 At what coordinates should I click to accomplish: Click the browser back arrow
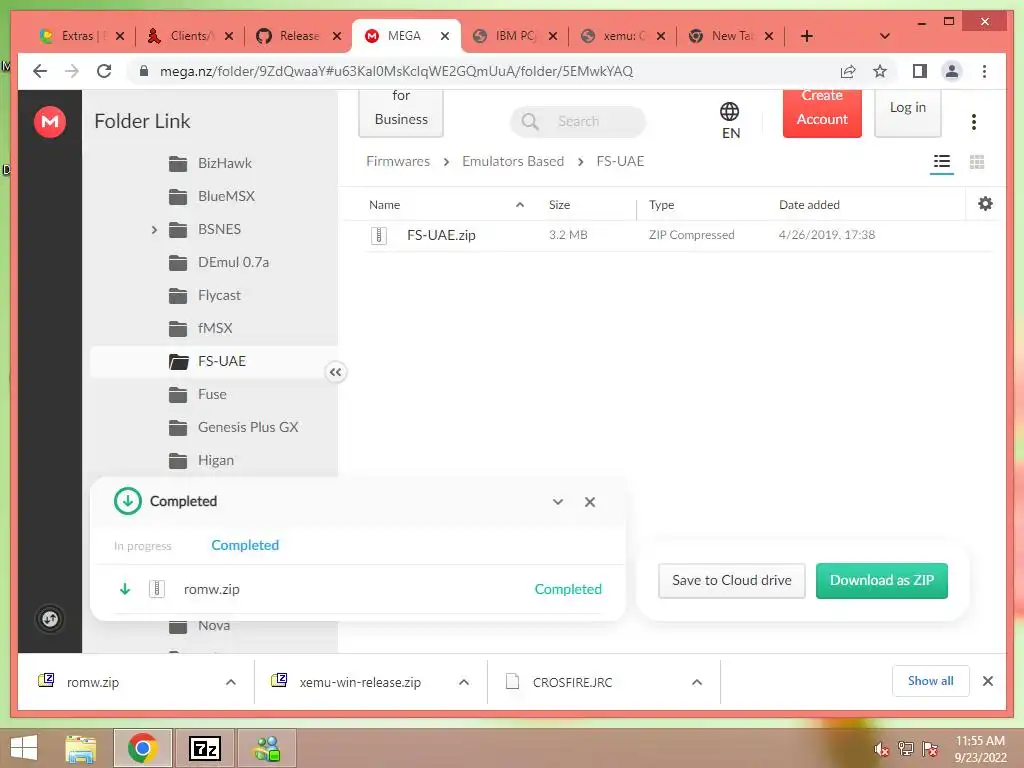40,71
